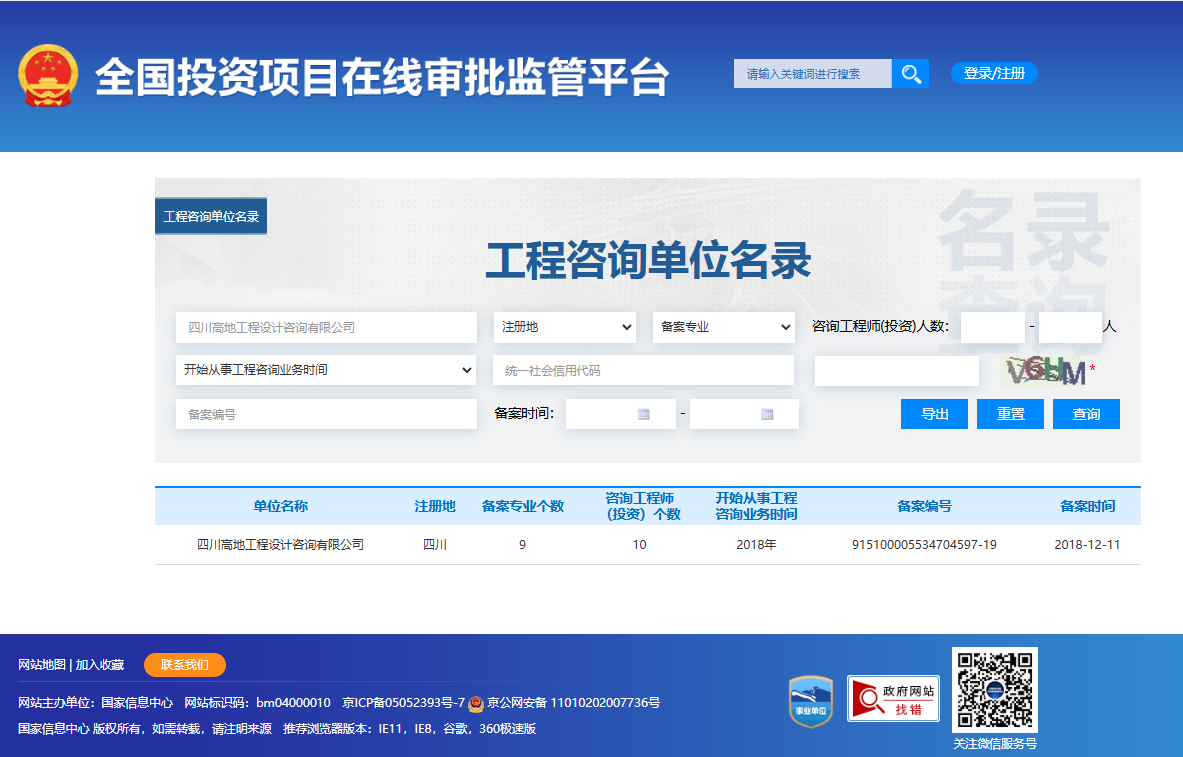
Task: Click the minimum consulting engineers count field
Action: (992, 328)
